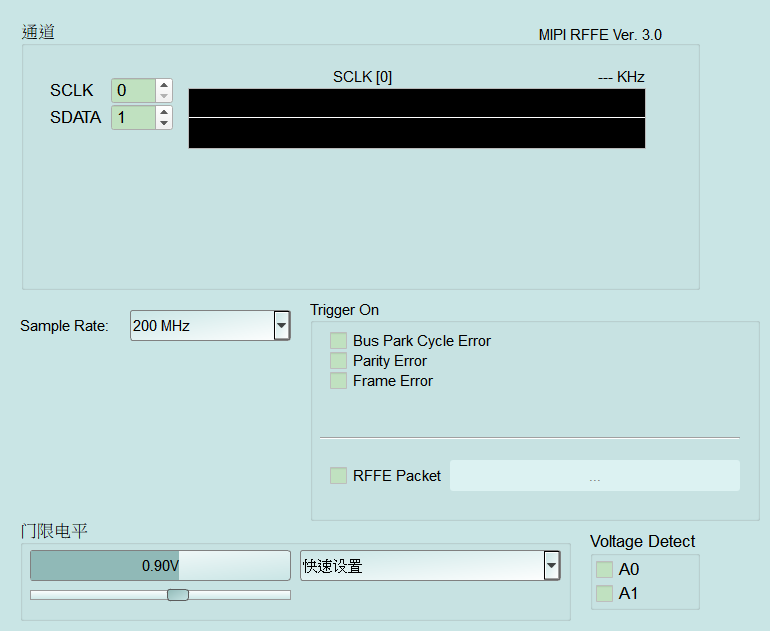
Task: Click the threshold level slider thumb
Action: pyautogui.click(x=178, y=595)
